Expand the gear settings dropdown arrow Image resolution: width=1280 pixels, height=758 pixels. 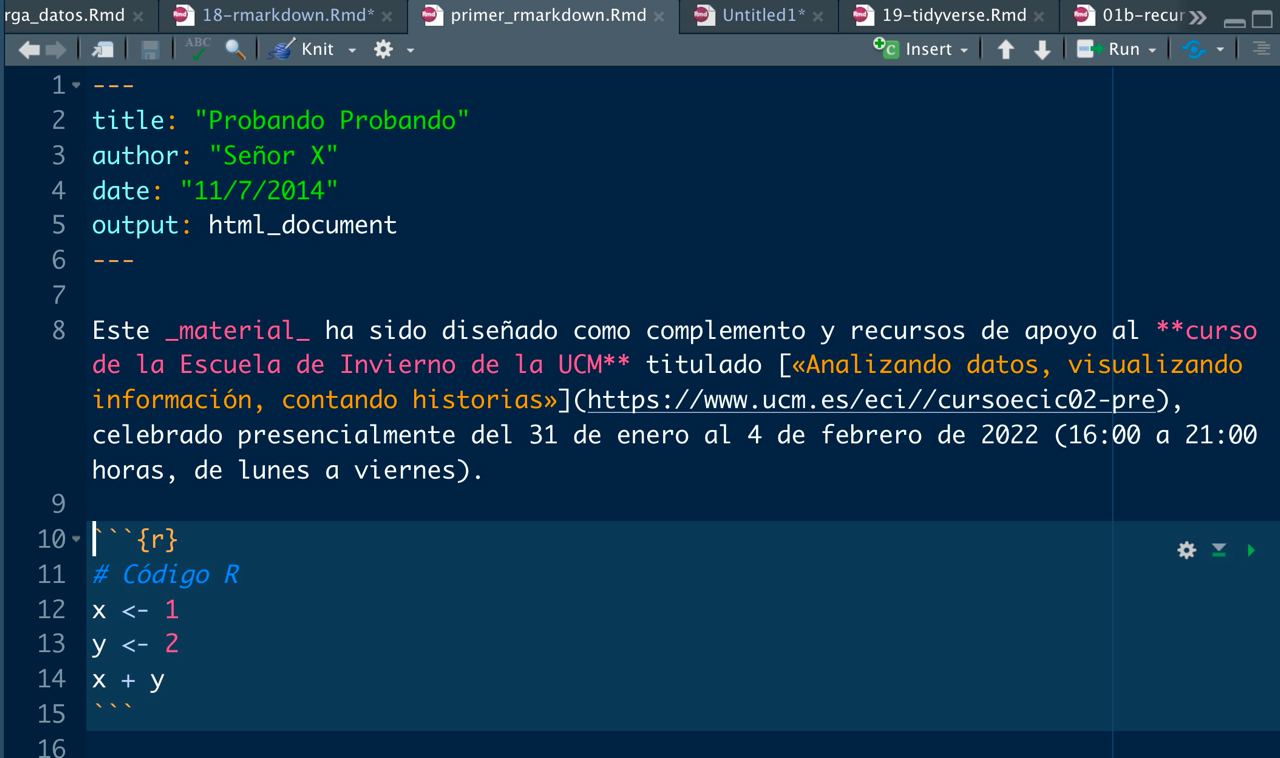point(410,49)
